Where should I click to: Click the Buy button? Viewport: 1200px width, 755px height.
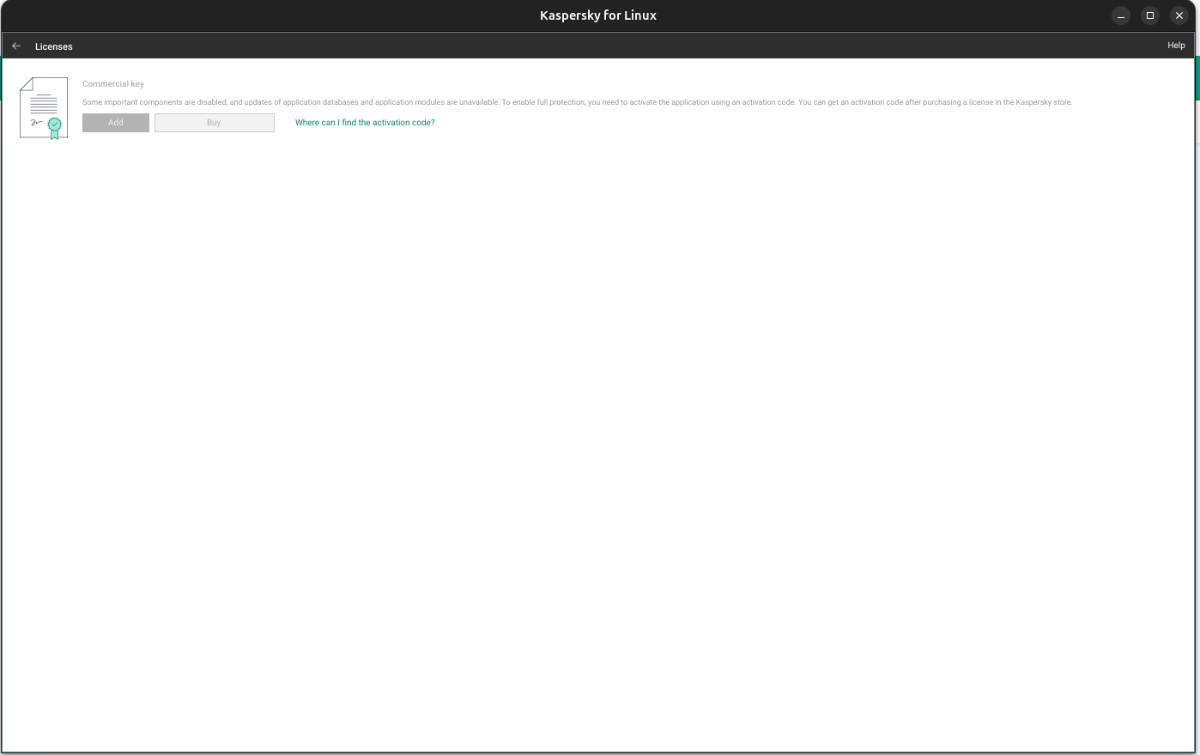coord(214,122)
